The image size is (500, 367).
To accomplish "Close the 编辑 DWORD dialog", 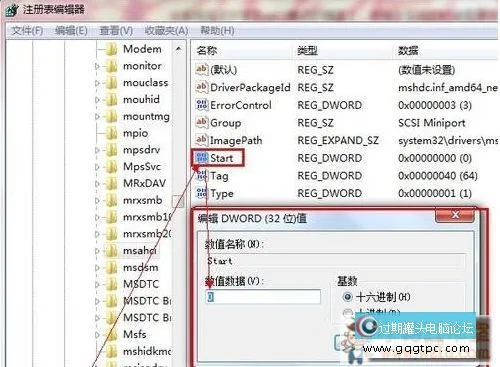I will pyautogui.click(x=455, y=215).
